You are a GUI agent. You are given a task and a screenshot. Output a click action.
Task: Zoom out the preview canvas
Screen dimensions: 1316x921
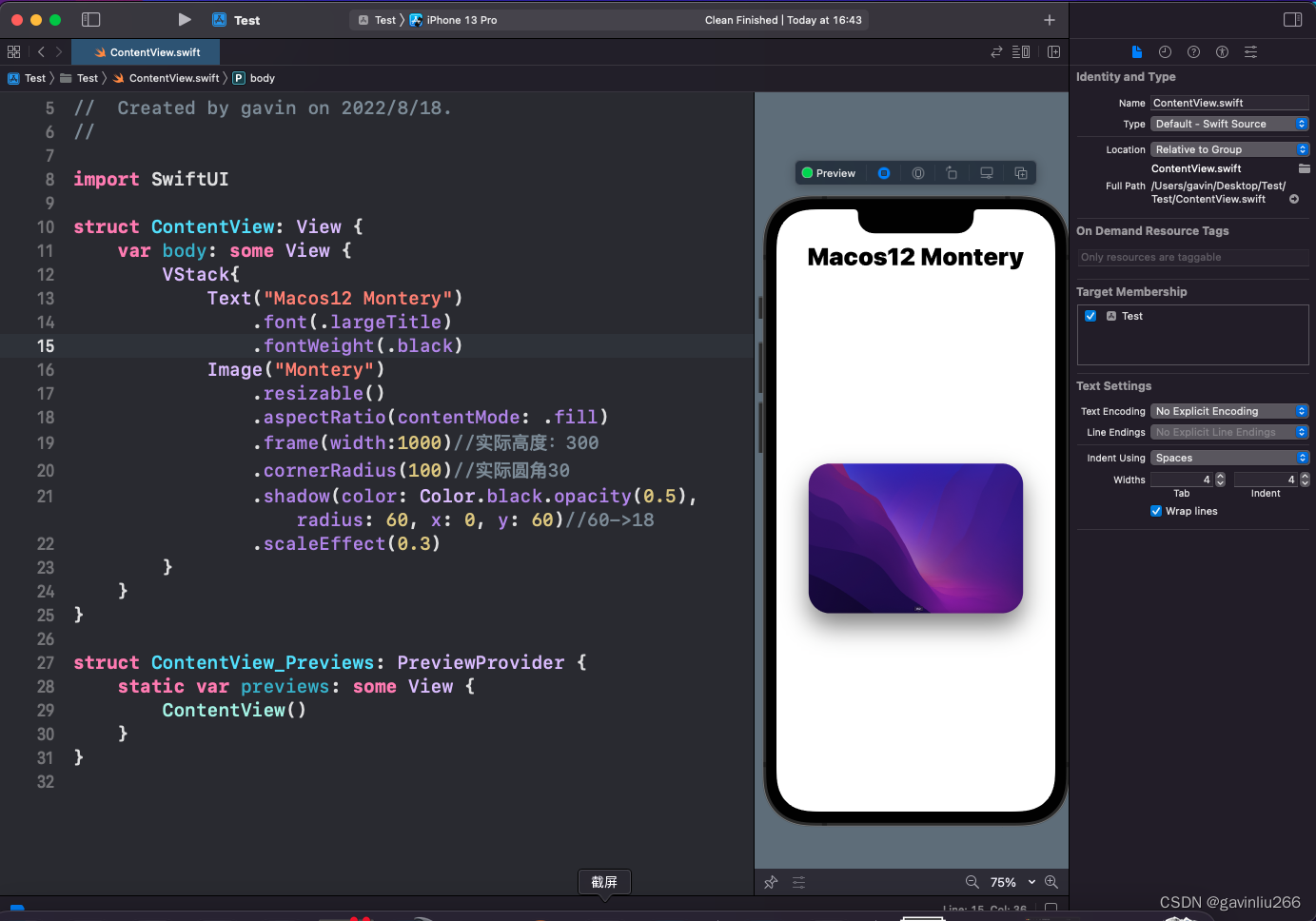(x=972, y=882)
